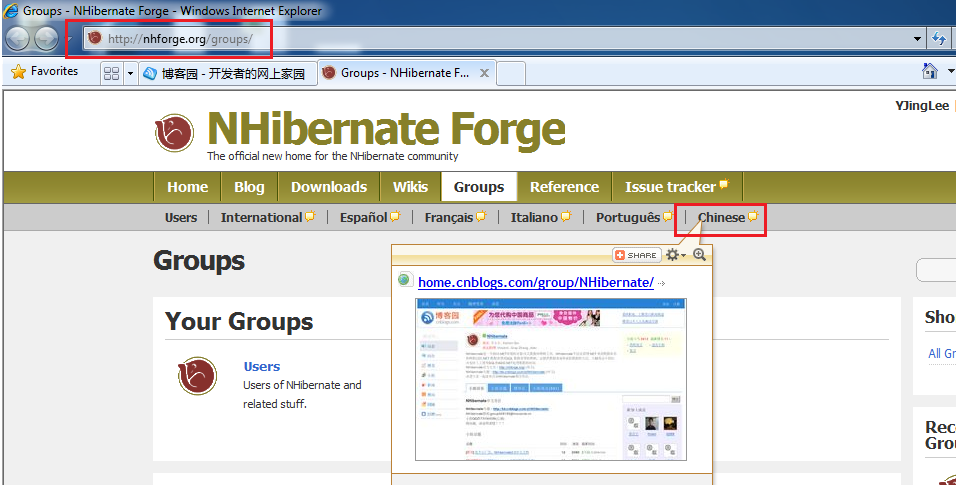The image size is (956, 487).
Task: Click the globe icon beside the cnblogs link
Action: (405, 280)
